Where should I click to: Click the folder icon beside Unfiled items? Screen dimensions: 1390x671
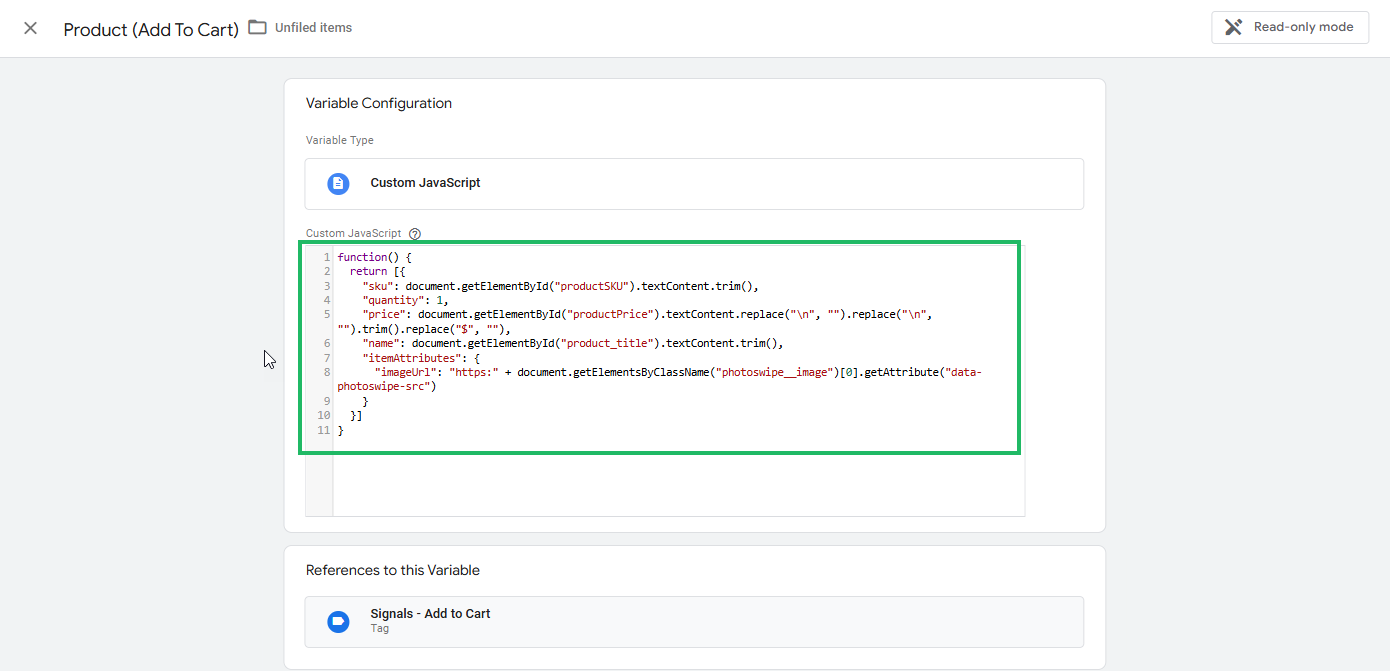(x=258, y=27)
